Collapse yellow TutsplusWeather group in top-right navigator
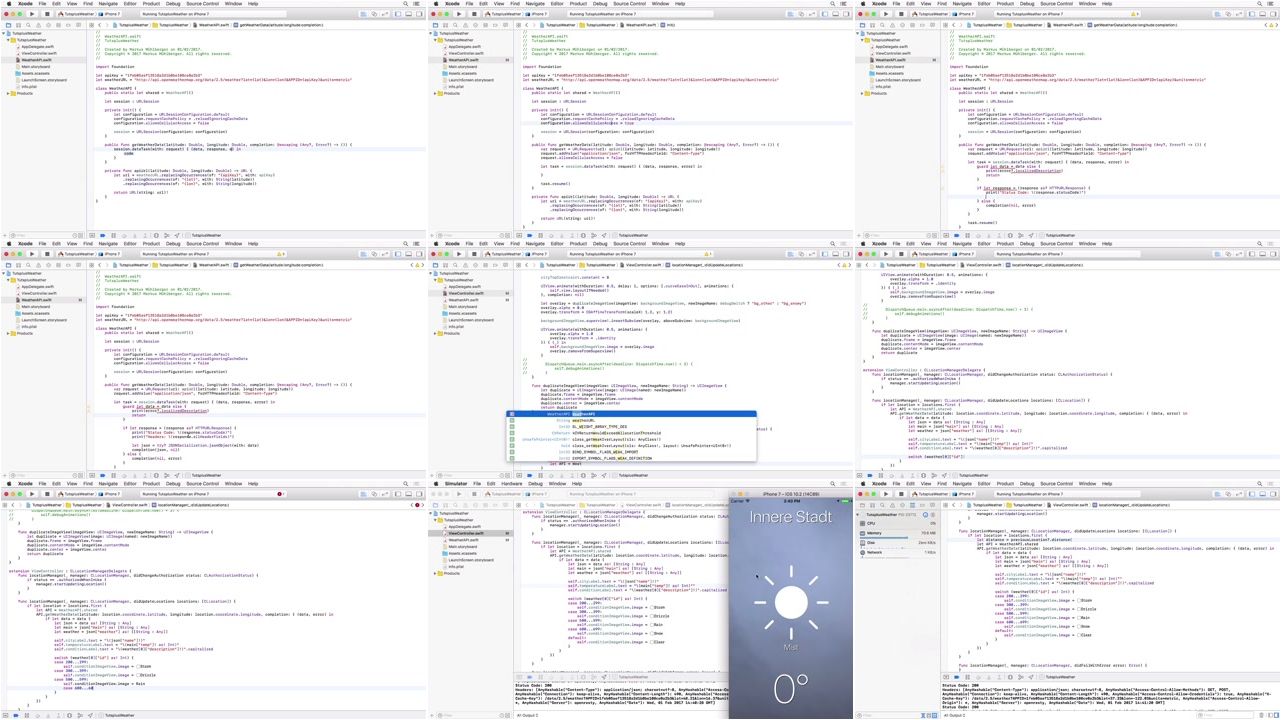This screenshot has height=720, width=1281. (862, 40)
